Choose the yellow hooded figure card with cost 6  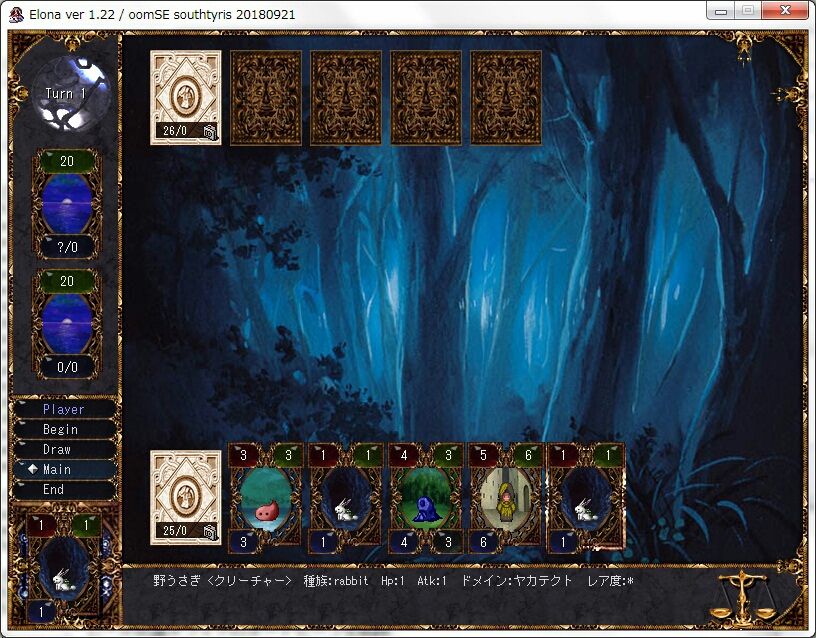click(x=505, y=498)
